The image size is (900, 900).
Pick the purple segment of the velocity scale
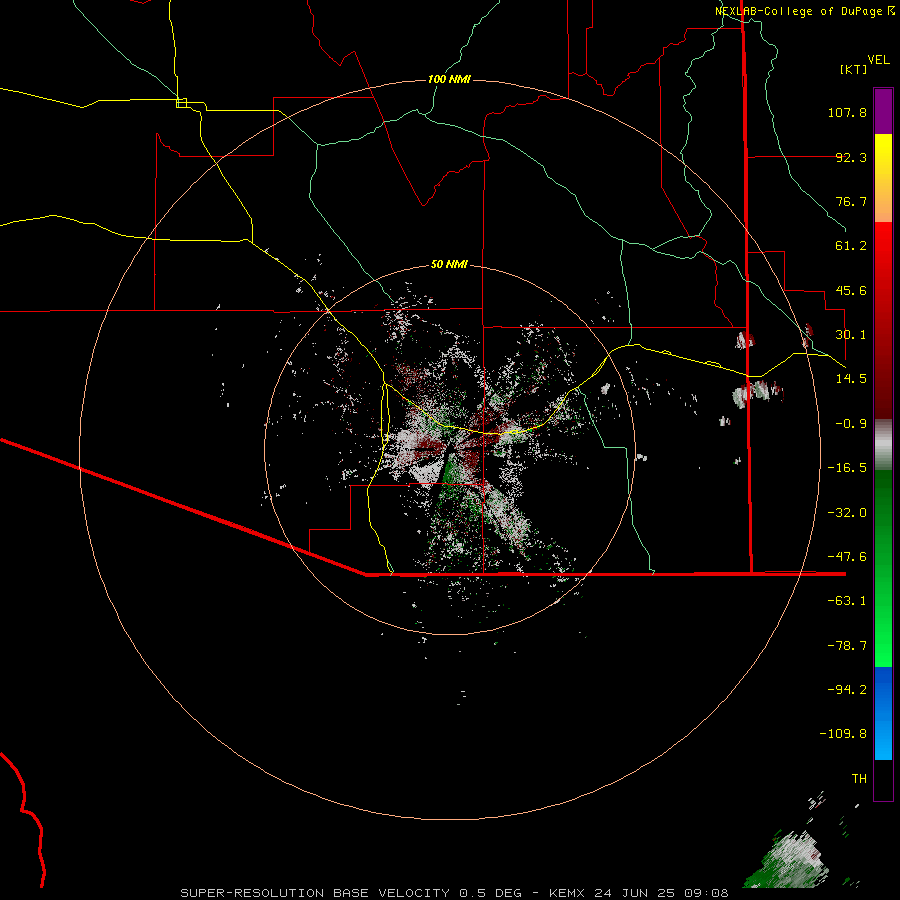tap(883, 111)
